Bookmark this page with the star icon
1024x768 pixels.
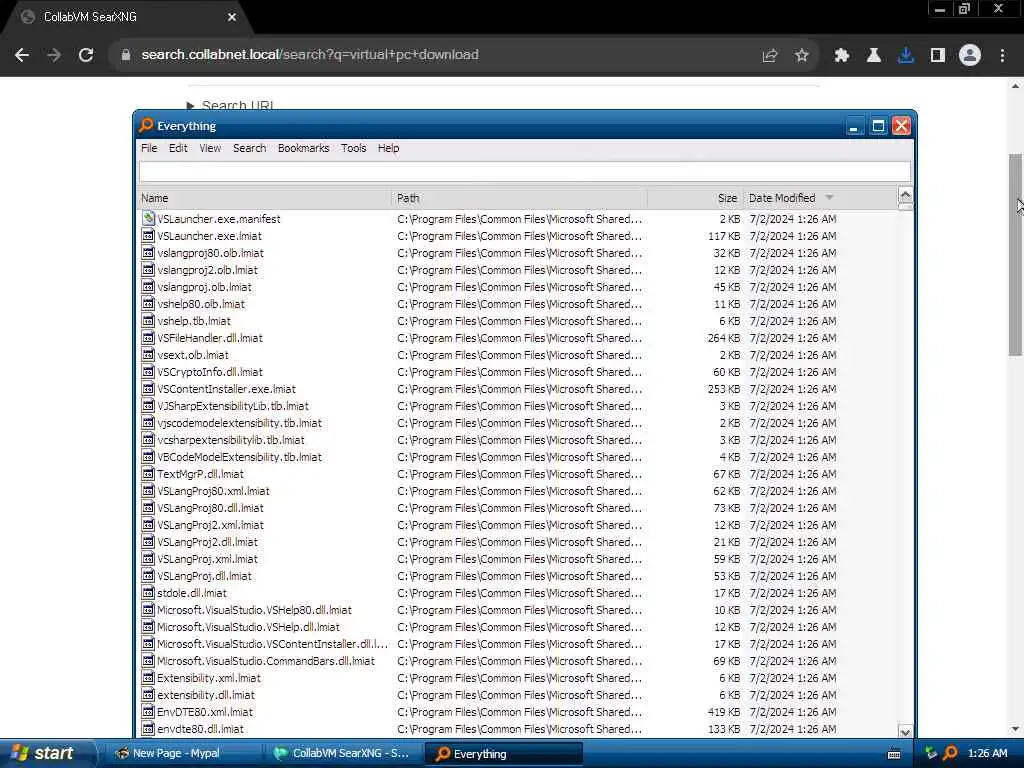pyautogui.click(x=802, y=56)
